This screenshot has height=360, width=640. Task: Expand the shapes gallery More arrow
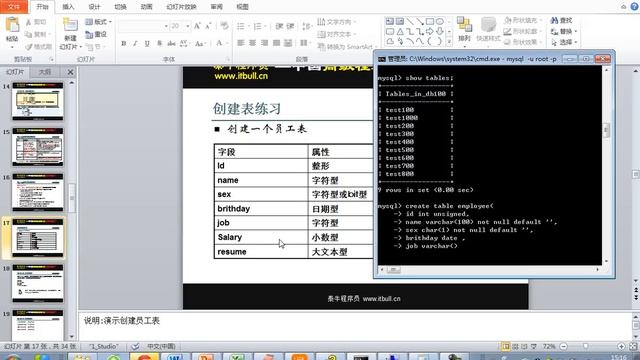click(x=449, y=42)
